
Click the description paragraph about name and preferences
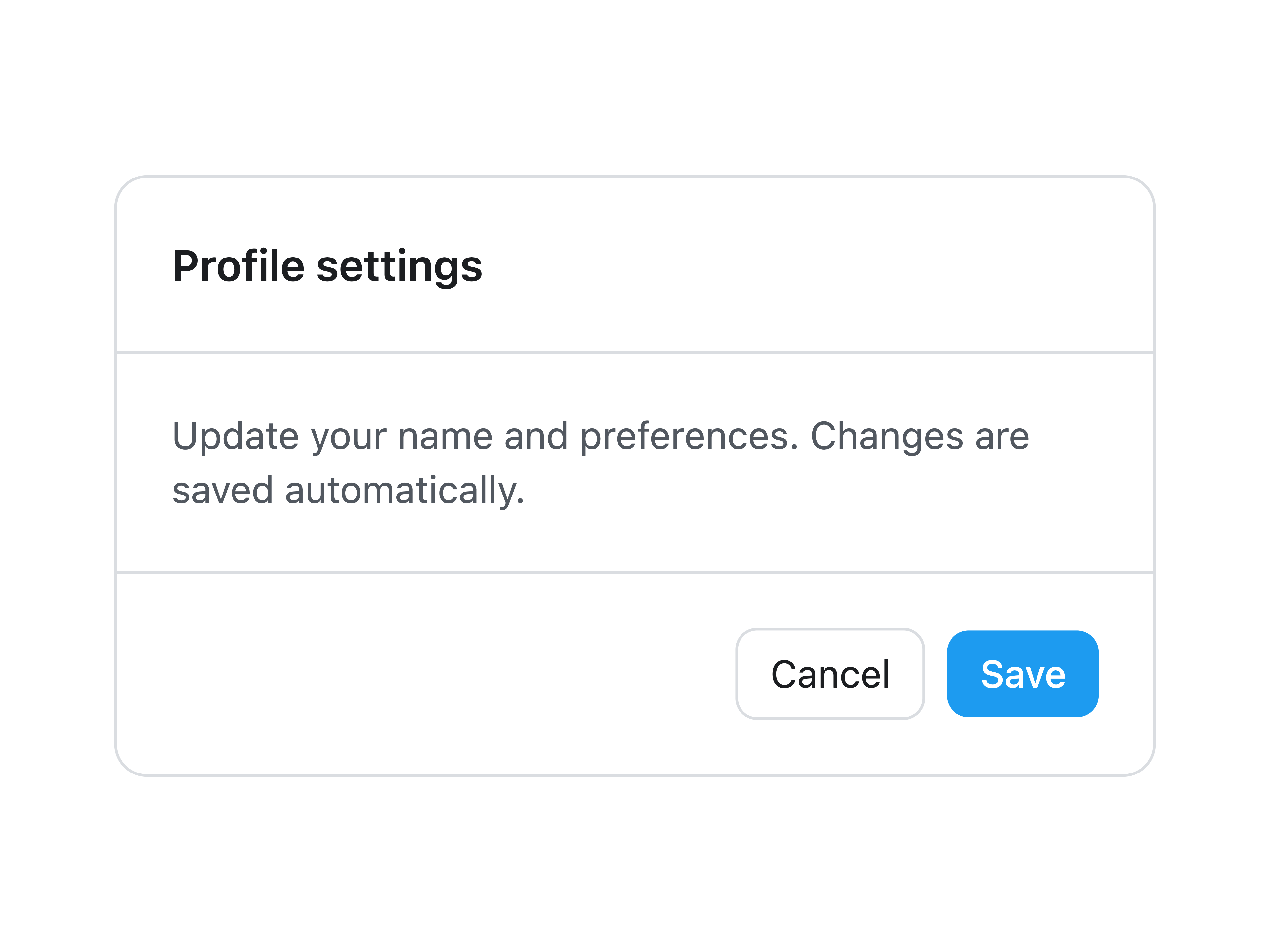601,462
